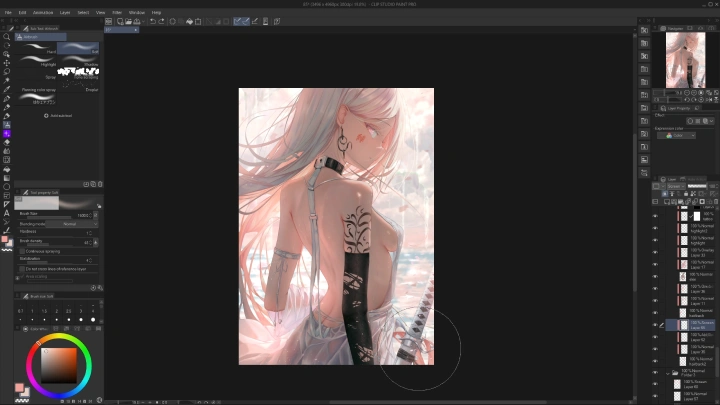The width and height of the screenshot is (720, 405).
Task: Select the Auto select magic wand tool
Action: pyautogui.click(x=6, y=80)
